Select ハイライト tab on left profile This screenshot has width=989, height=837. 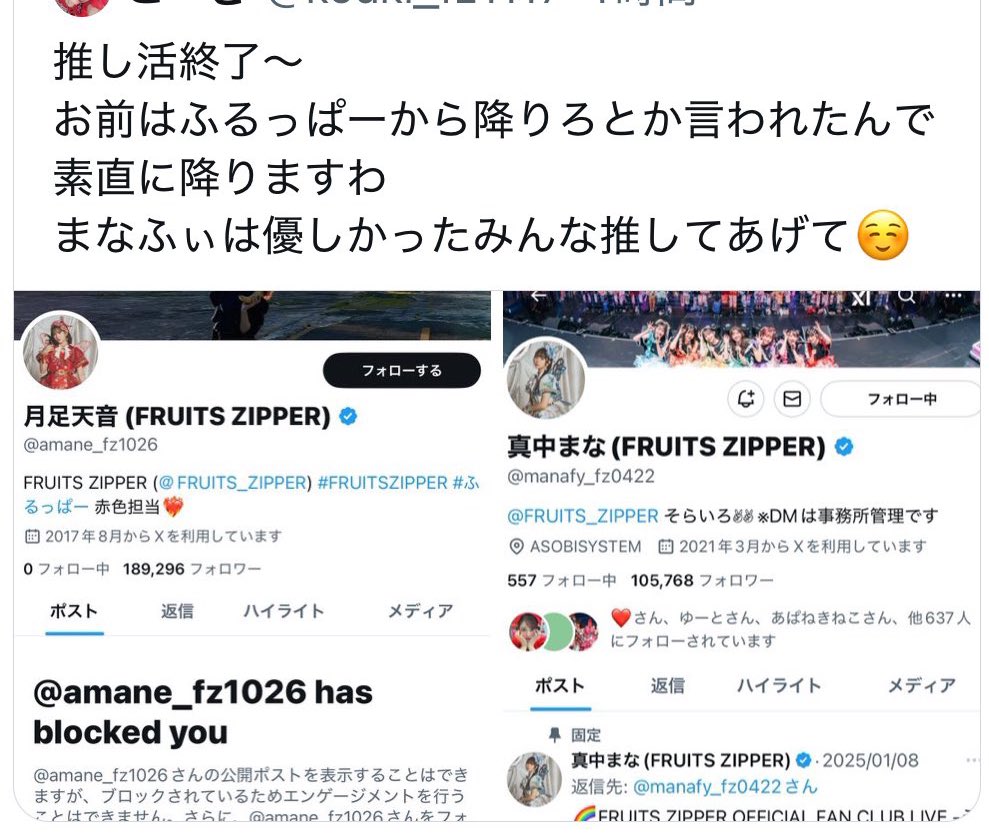[x=284, y=611]
